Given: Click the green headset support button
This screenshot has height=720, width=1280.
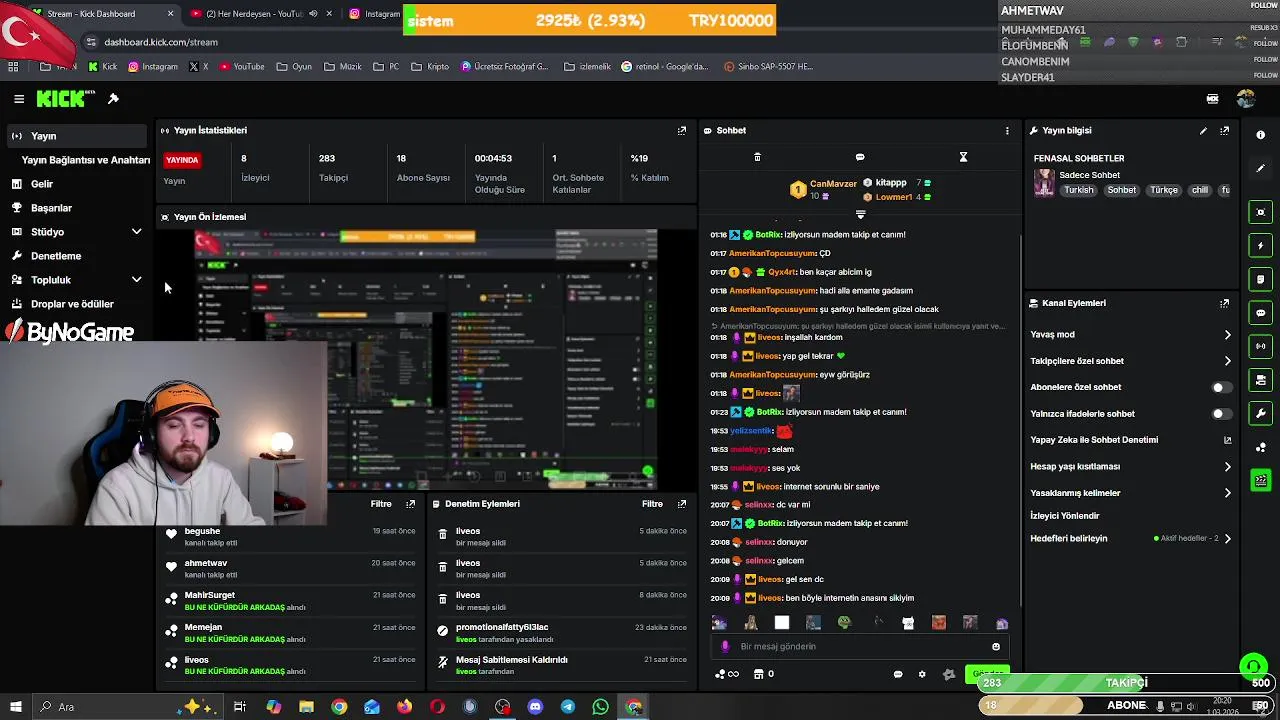Looking at the screenshot, I should pyautogui.click(x=1253, y=665).
